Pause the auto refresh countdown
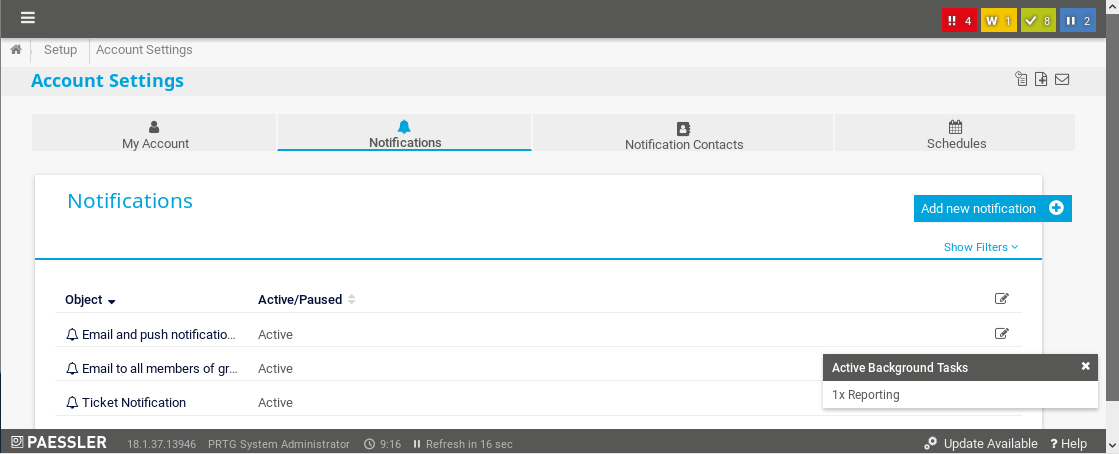The width and height of the screenshot is (1119, 454). (417, 444)
